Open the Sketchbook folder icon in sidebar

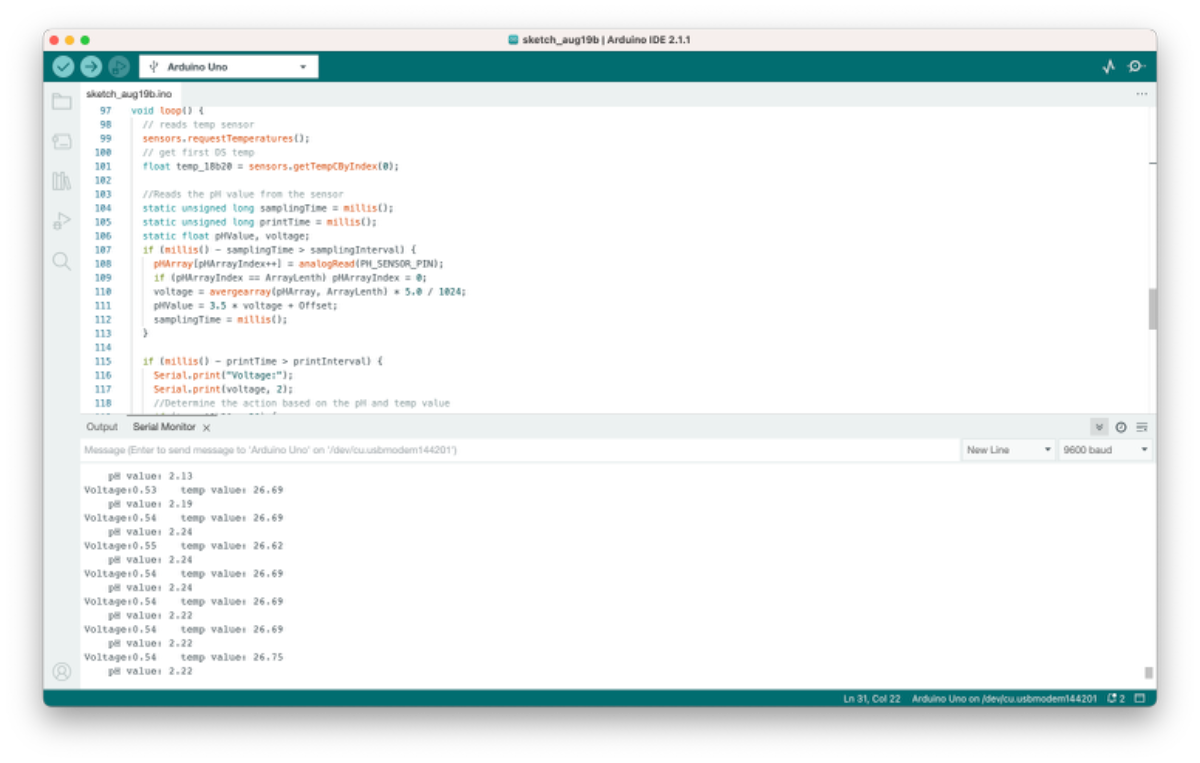[x=62, y=102]
